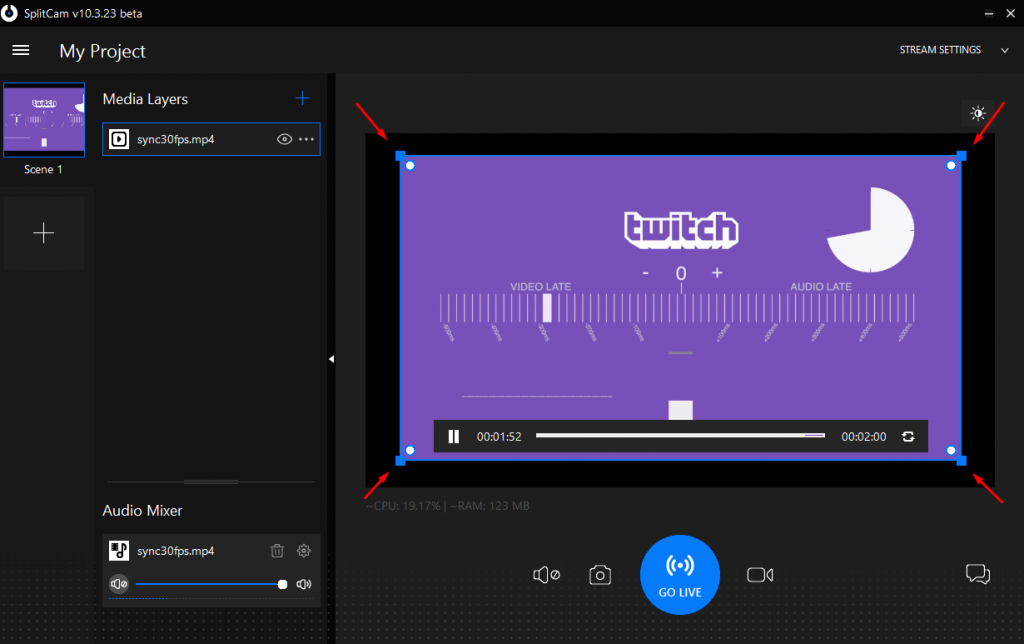This screenshot has height=644, width=1024.
Task: Click the Media Layers heading
Action: [145, 99]
